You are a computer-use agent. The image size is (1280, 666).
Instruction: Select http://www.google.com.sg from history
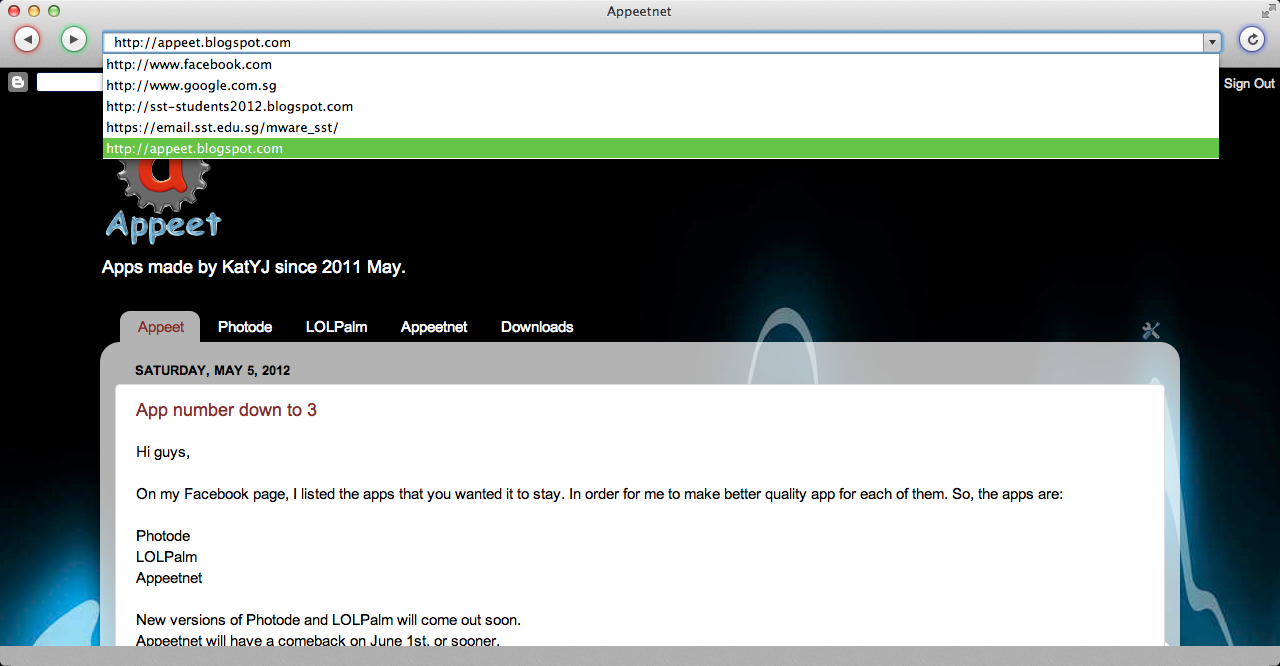[661, 85]
